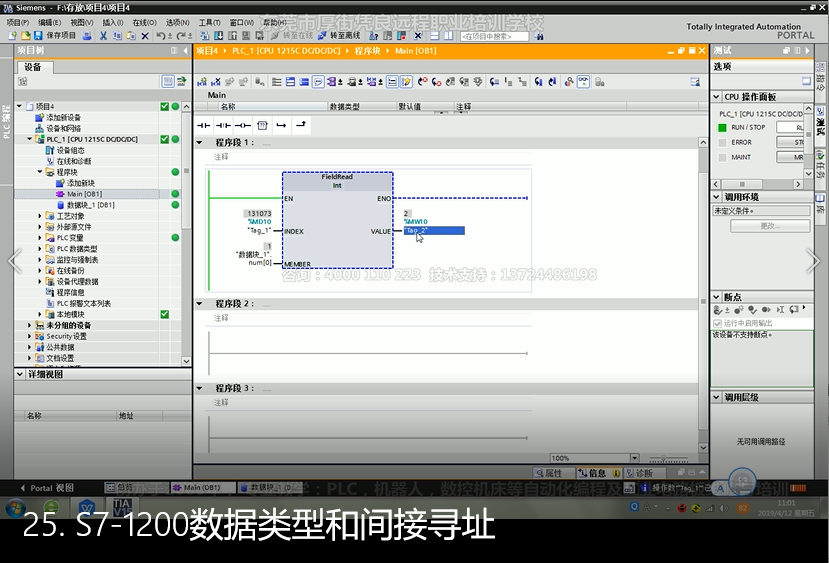
Task: Expand the 工艺对象 folder
Action: pyautogui.click(x=40, y=216)
